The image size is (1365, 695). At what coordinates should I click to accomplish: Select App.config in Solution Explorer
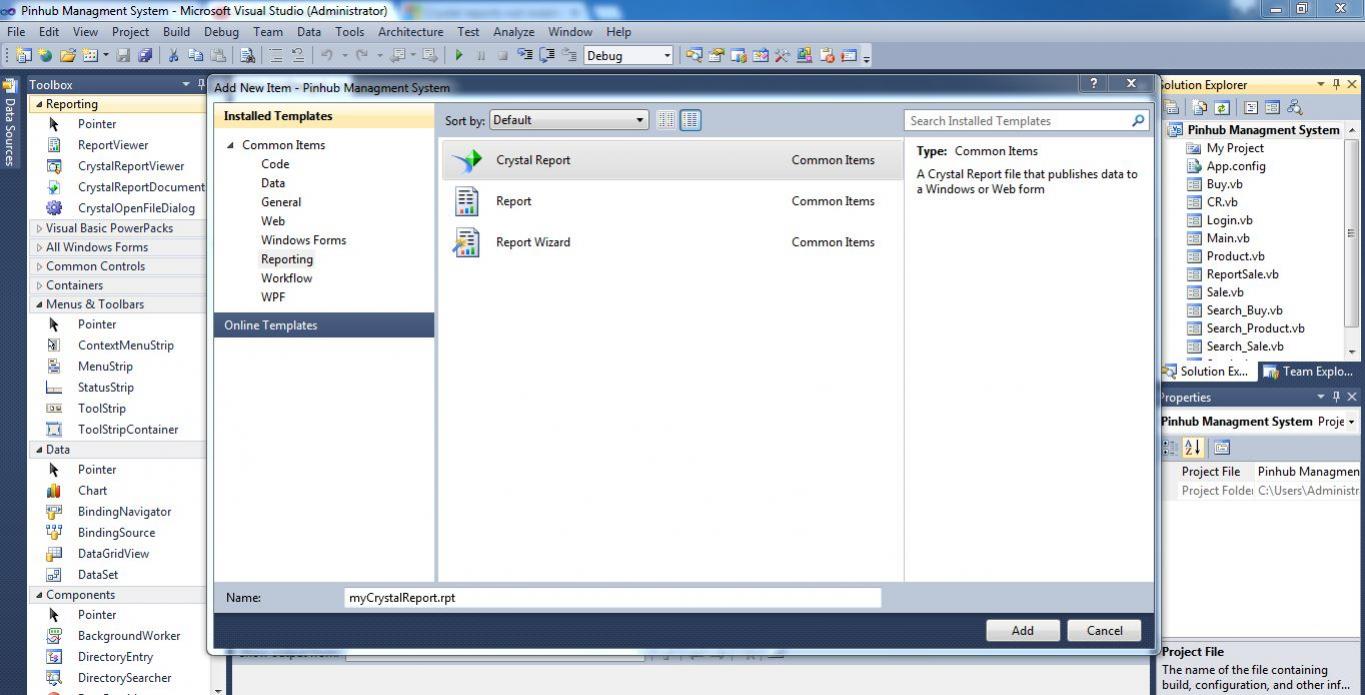(1235, 166)
